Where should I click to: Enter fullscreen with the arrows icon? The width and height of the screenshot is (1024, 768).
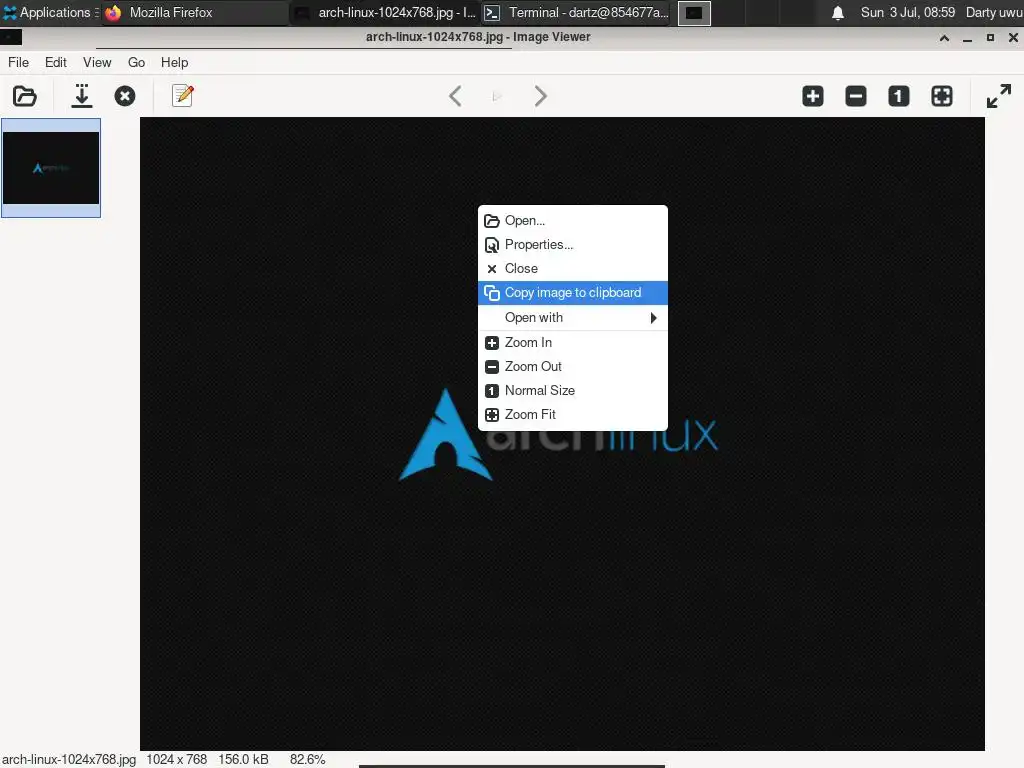point(999,96)
